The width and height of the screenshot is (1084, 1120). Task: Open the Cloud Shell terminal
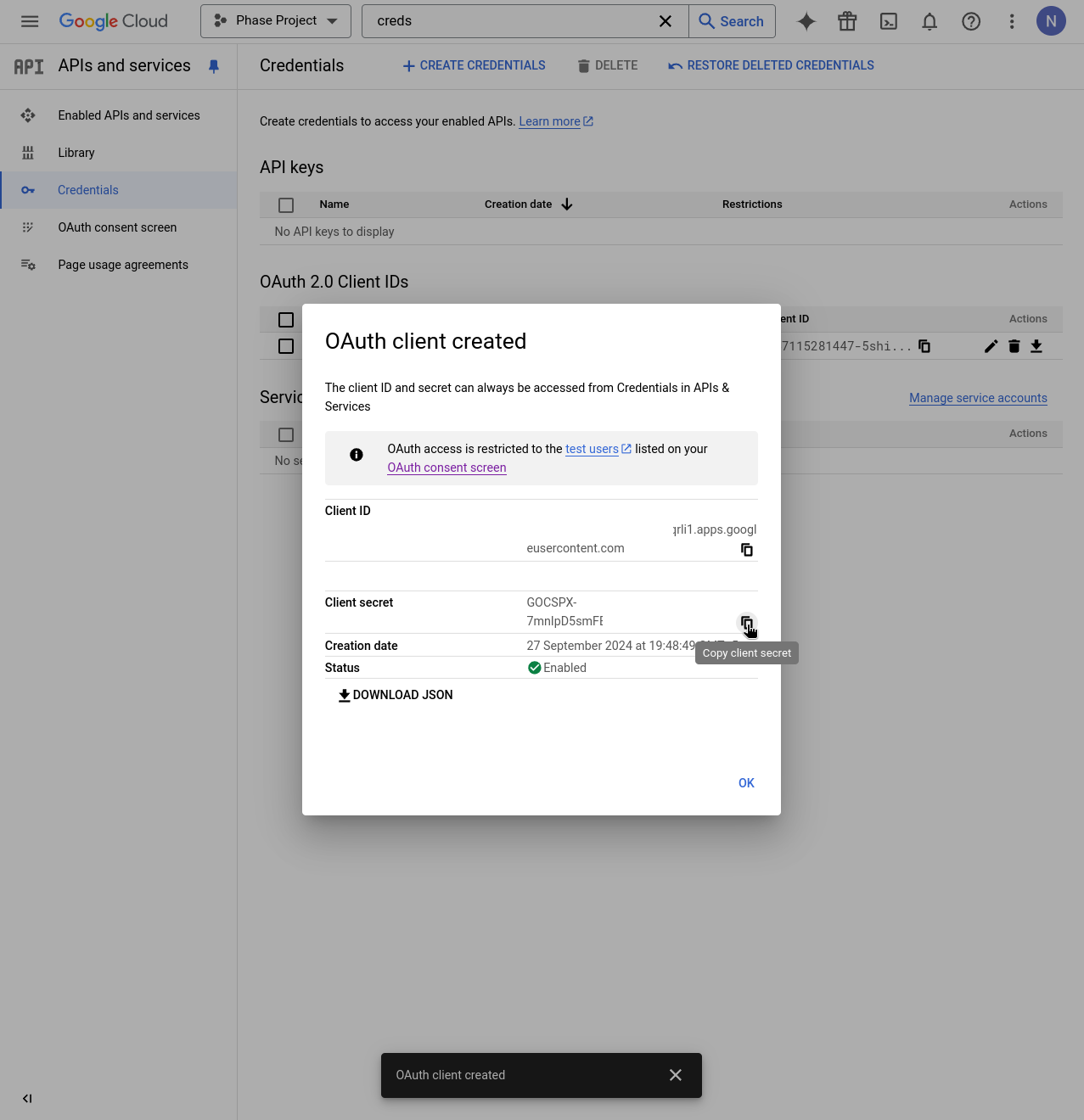(x=888, y=21)
